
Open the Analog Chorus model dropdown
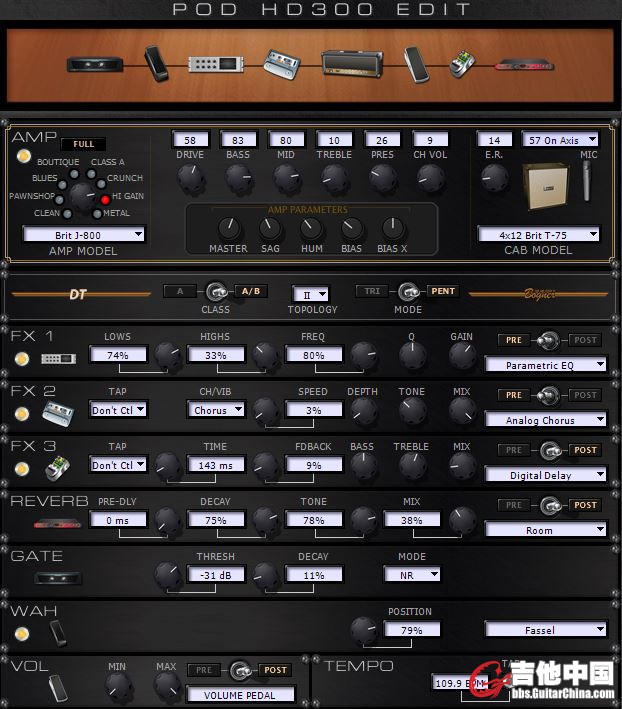545,420
